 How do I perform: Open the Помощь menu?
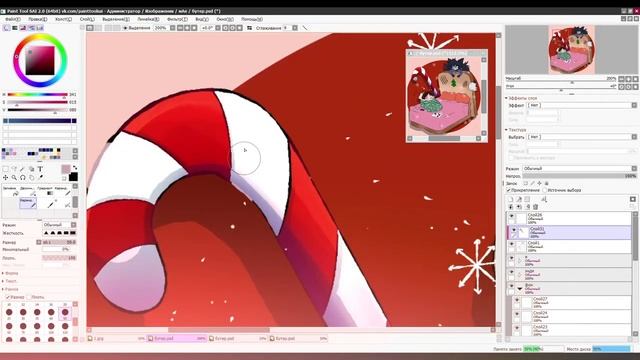(x=251, y=19)
